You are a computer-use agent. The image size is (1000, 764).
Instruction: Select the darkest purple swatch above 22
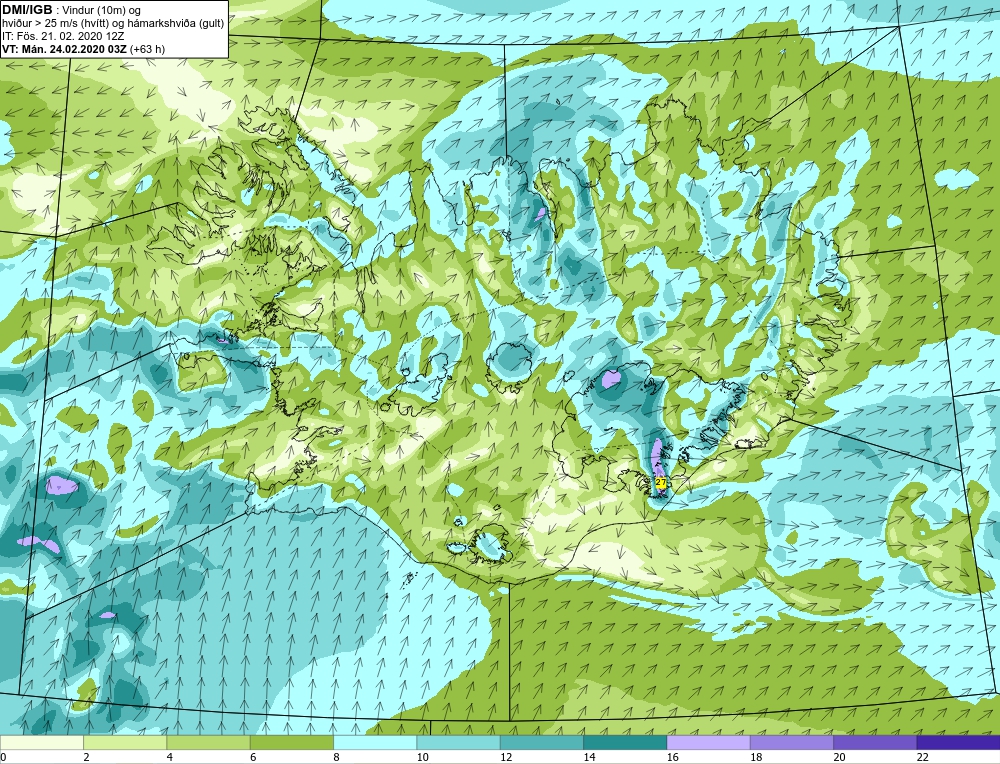point(958,742)
